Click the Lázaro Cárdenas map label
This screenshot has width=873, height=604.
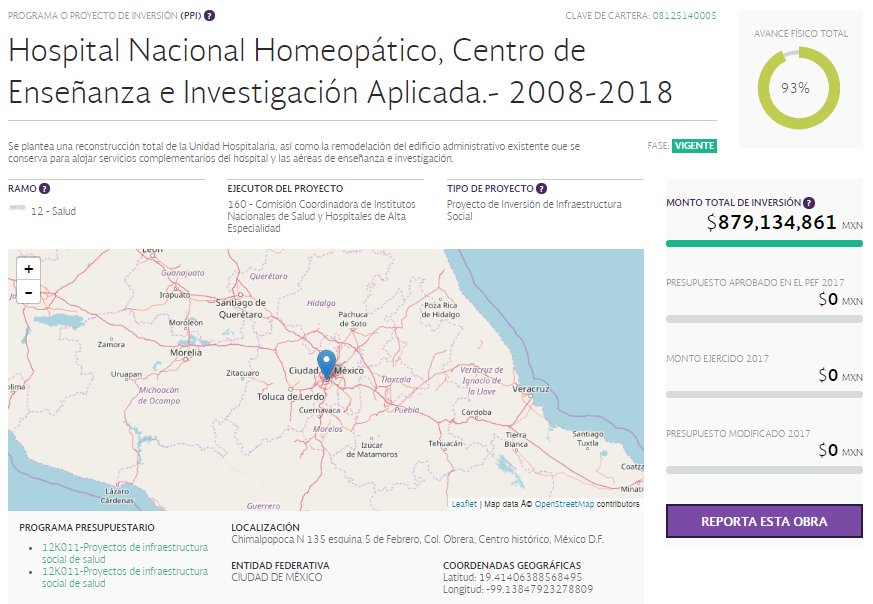(117, 495)
